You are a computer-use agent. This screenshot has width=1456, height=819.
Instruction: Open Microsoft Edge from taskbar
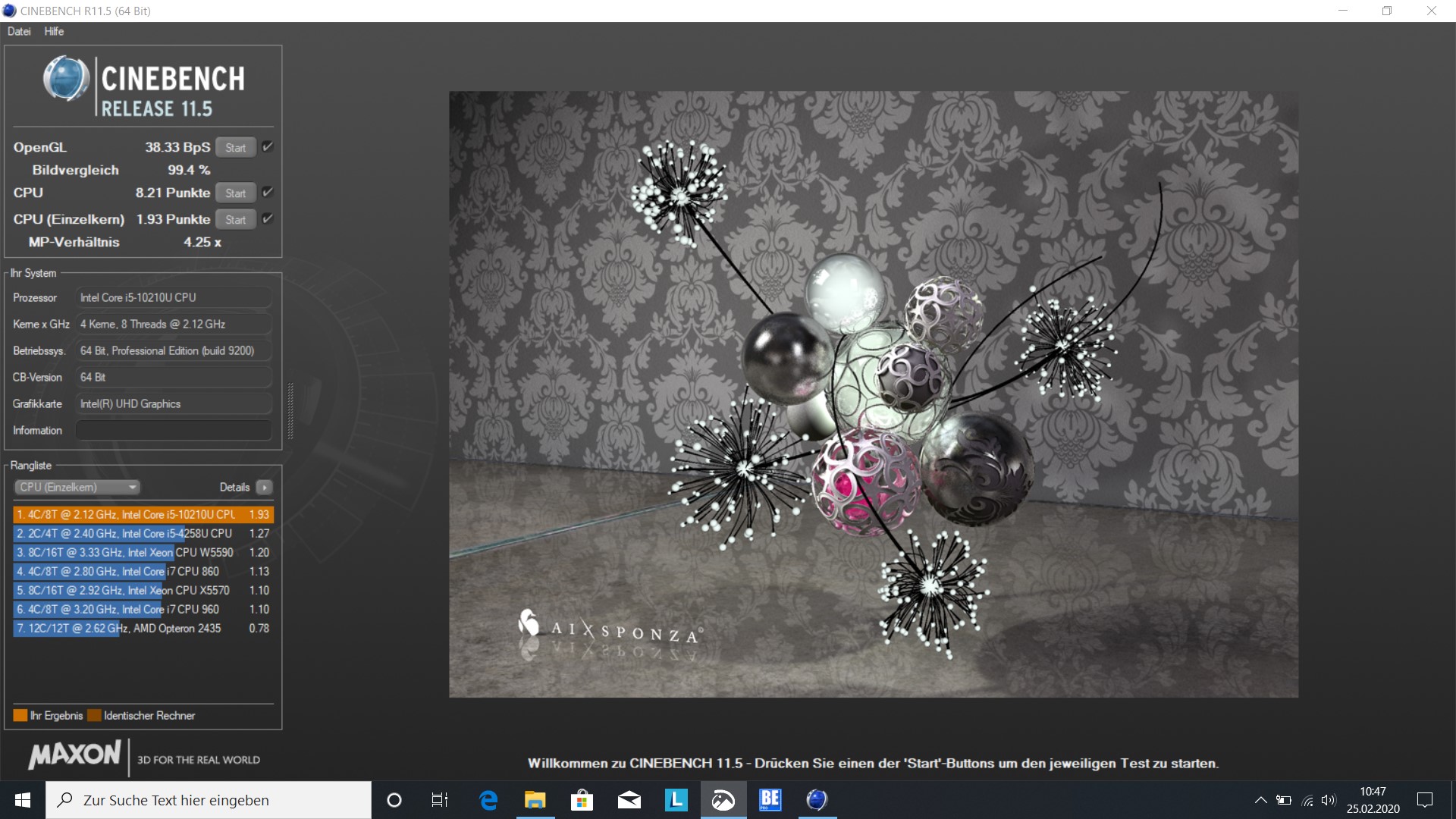point(489,800)
